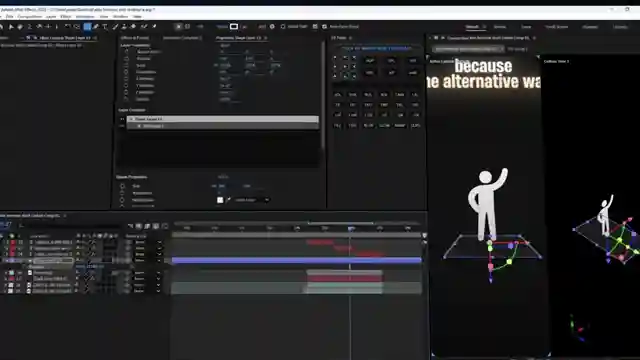Click the red layer duration bar
640x360 pixels.
345,279
